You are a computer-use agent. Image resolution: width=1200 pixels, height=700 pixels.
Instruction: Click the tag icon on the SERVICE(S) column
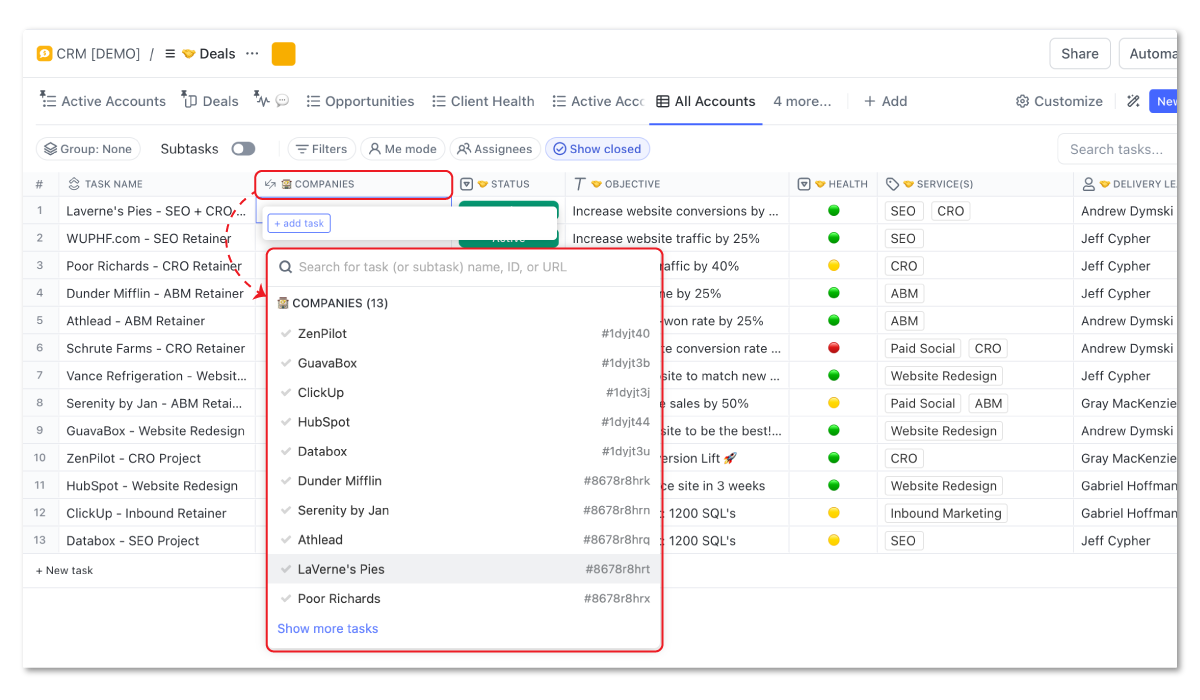893,184
